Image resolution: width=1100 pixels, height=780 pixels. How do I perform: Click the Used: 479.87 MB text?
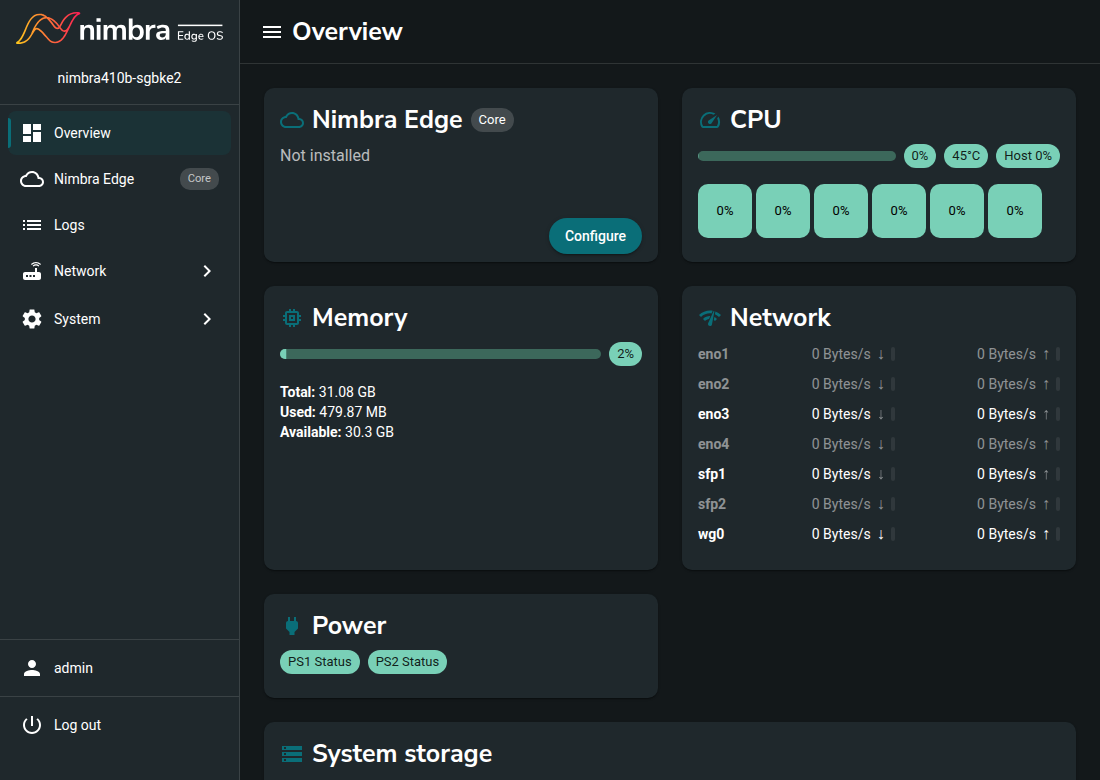pyautogui.click(x=333, y=412)
